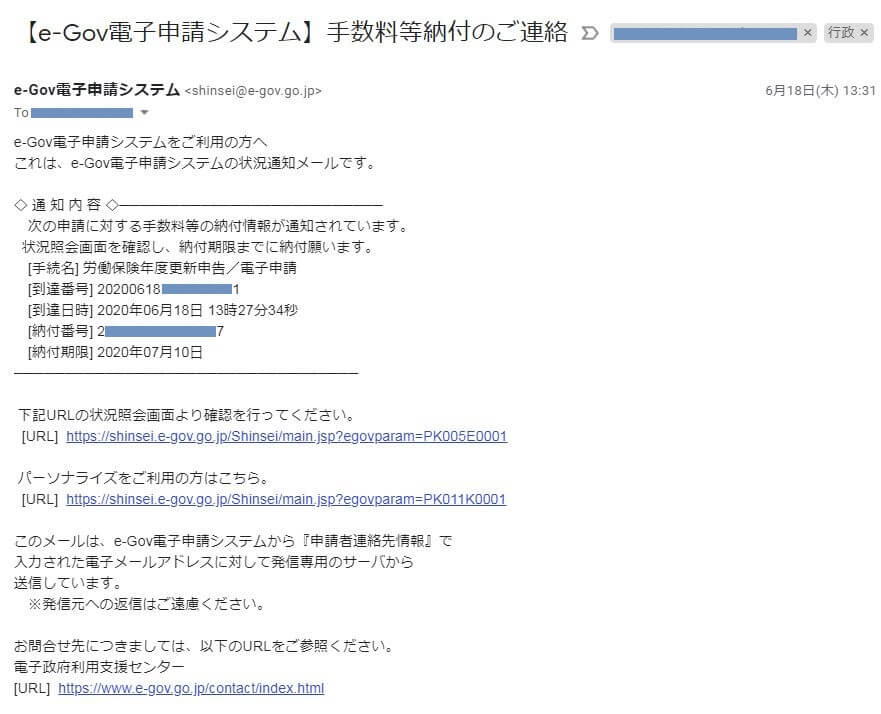Viewport: 881px width, 714px height.
Task: Click the 電子政府利用支援センター text
Action: pyautogui.click(x=99, y=667)
